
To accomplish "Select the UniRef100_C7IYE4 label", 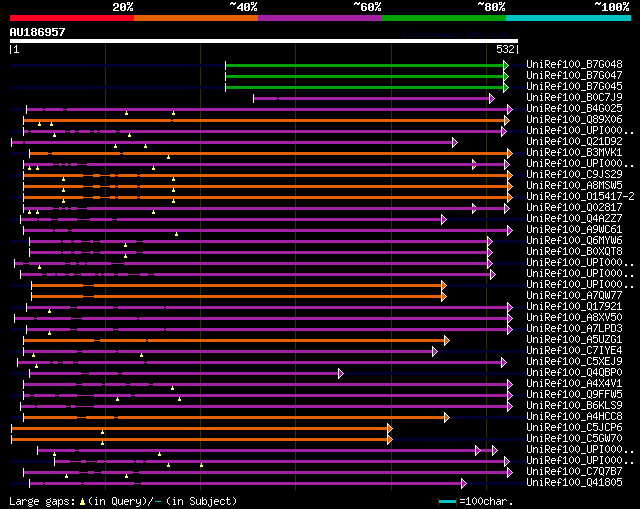I will tap(574, 350).
